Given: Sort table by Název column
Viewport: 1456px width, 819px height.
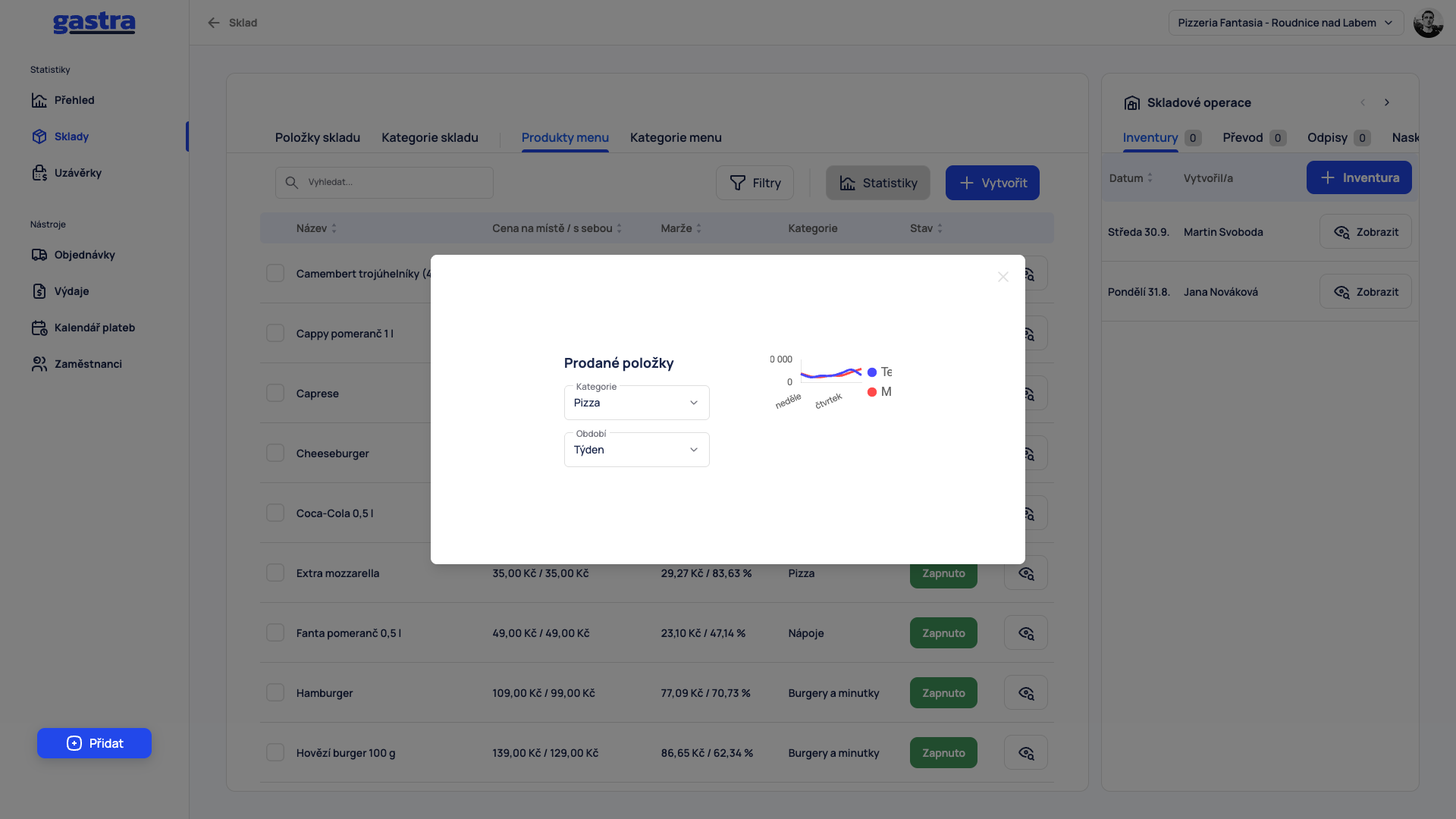Looking at the screenshot, I should (316, 228).
